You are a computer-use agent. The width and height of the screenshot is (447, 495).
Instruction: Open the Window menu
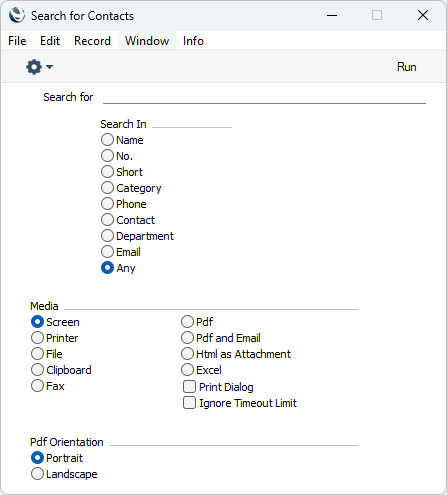(147, 41)
